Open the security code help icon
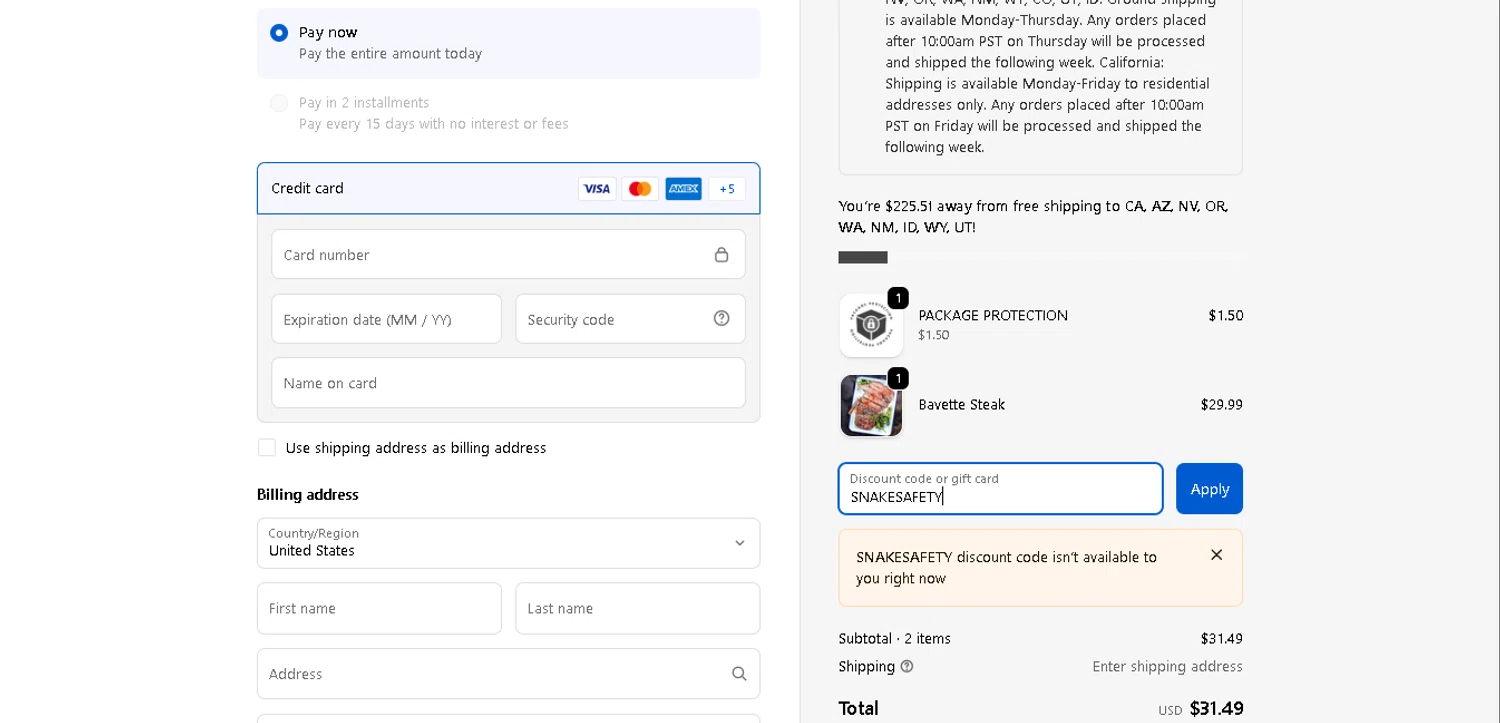Viewport: 1500px width, 723px height. 721,319
